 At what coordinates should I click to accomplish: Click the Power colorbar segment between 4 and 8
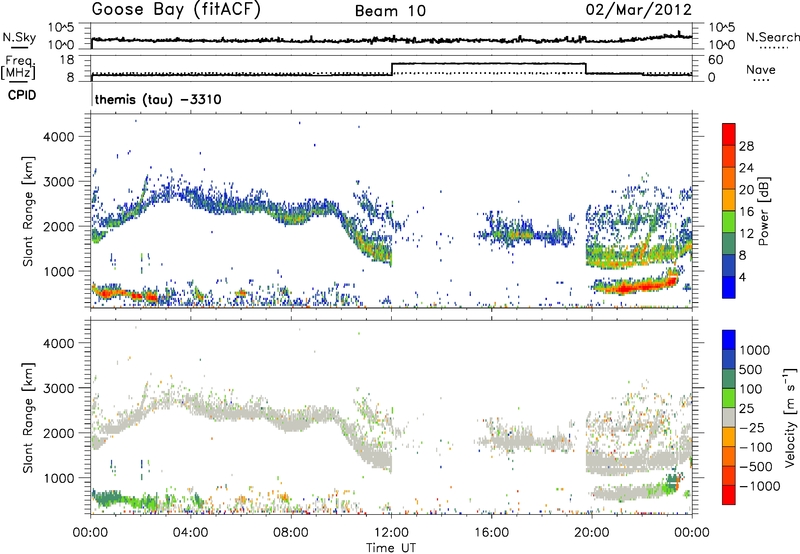coord(729,266)
